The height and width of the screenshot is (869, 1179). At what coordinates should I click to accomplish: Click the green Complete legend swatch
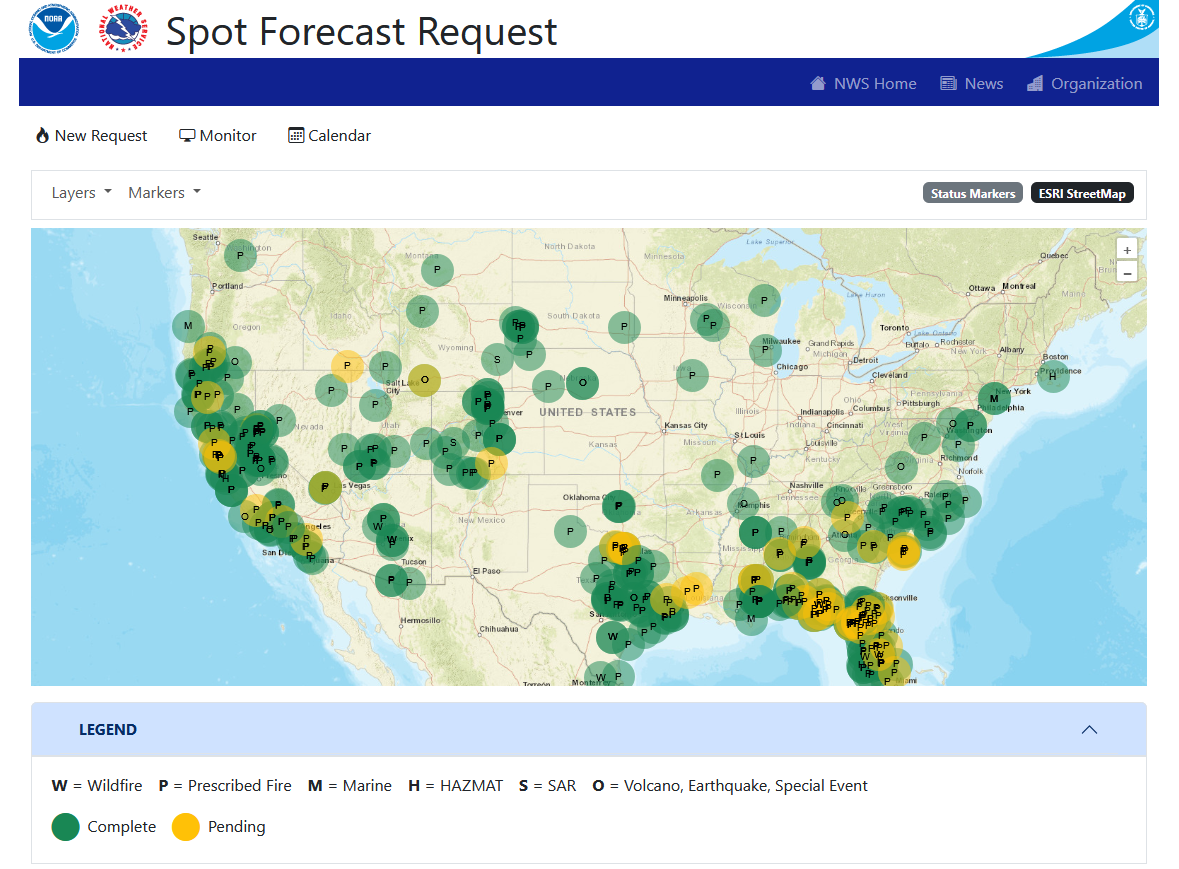[66, 827]
